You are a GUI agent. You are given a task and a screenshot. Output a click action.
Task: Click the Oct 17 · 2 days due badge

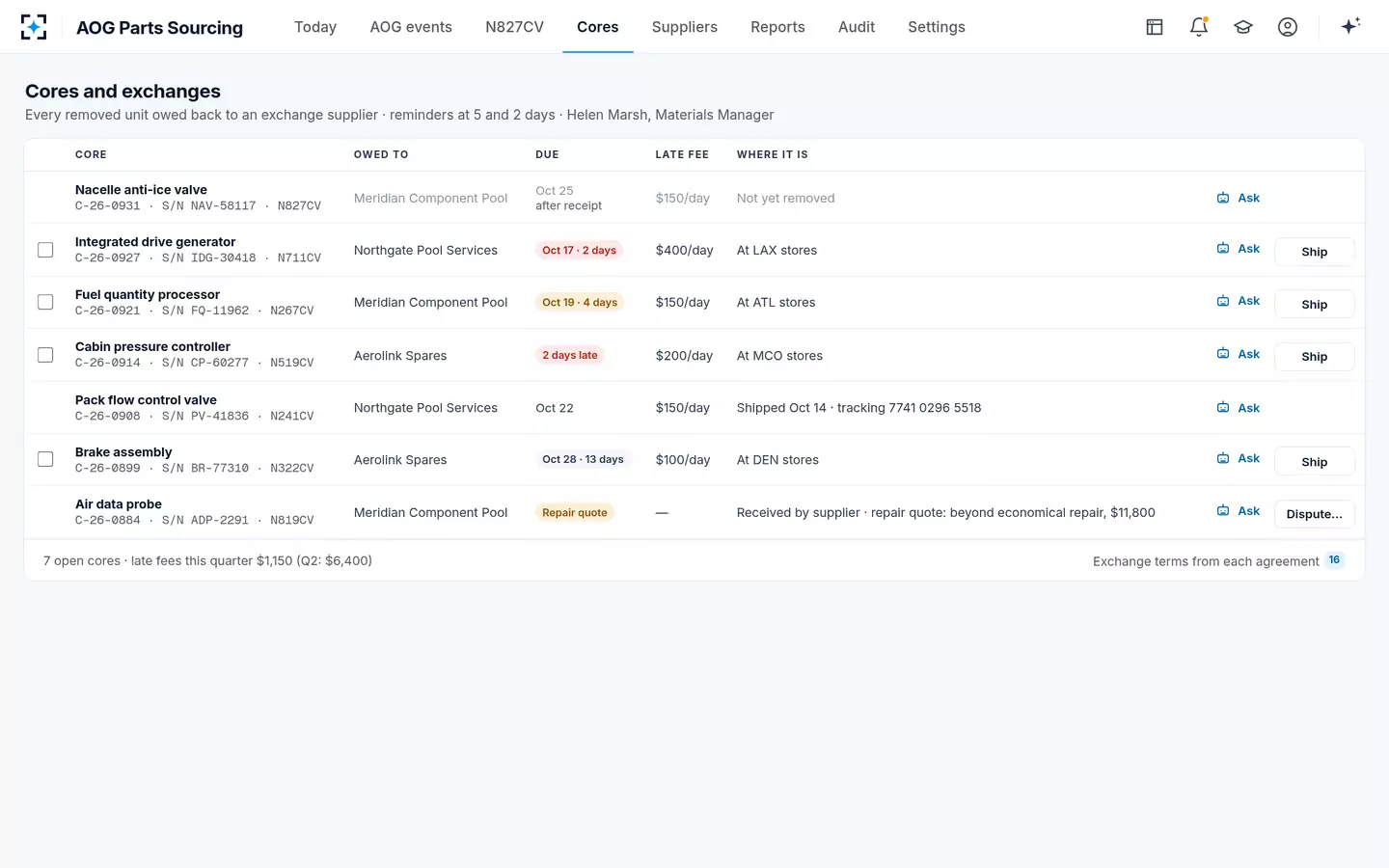tap(579, 250)
